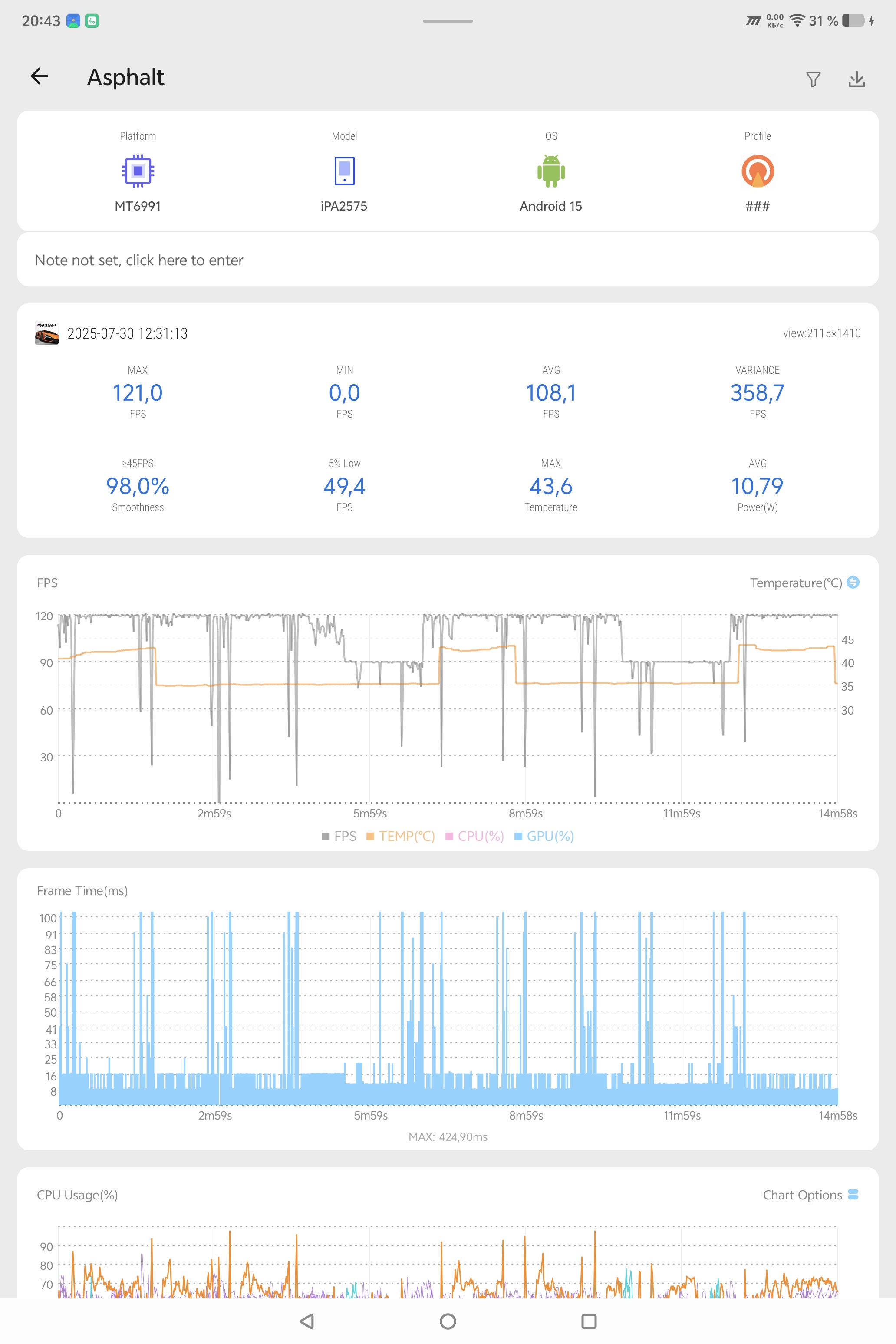Tap the top drag handle bar
Screen dimensions: 896x1344
[448, 21]
